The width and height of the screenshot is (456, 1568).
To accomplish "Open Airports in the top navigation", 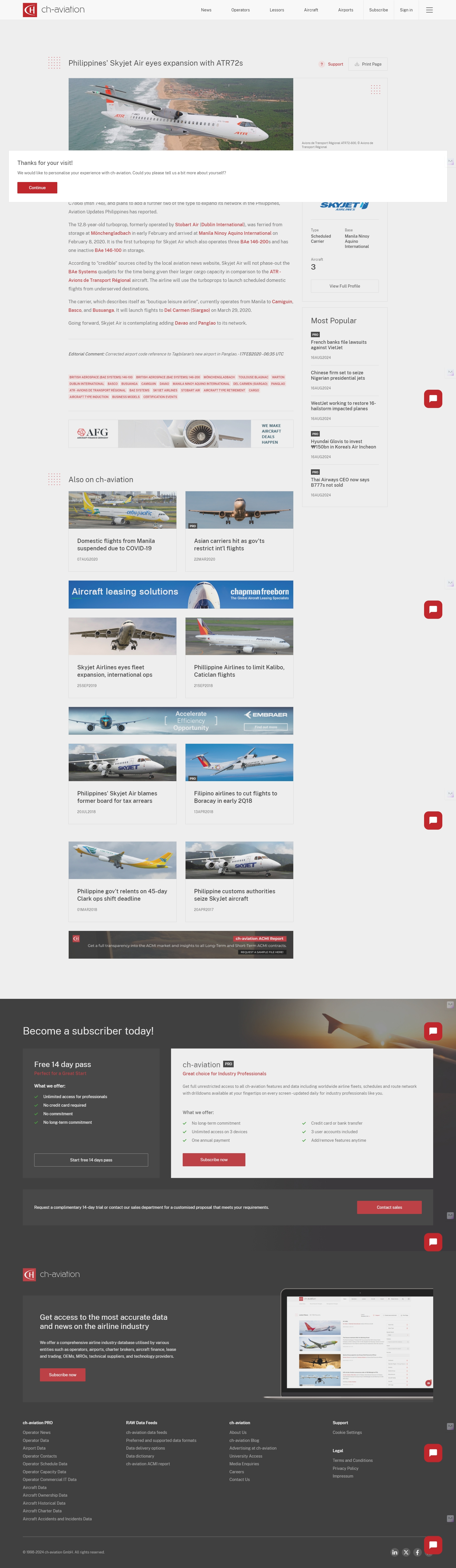I will click(x=345, y=10).
